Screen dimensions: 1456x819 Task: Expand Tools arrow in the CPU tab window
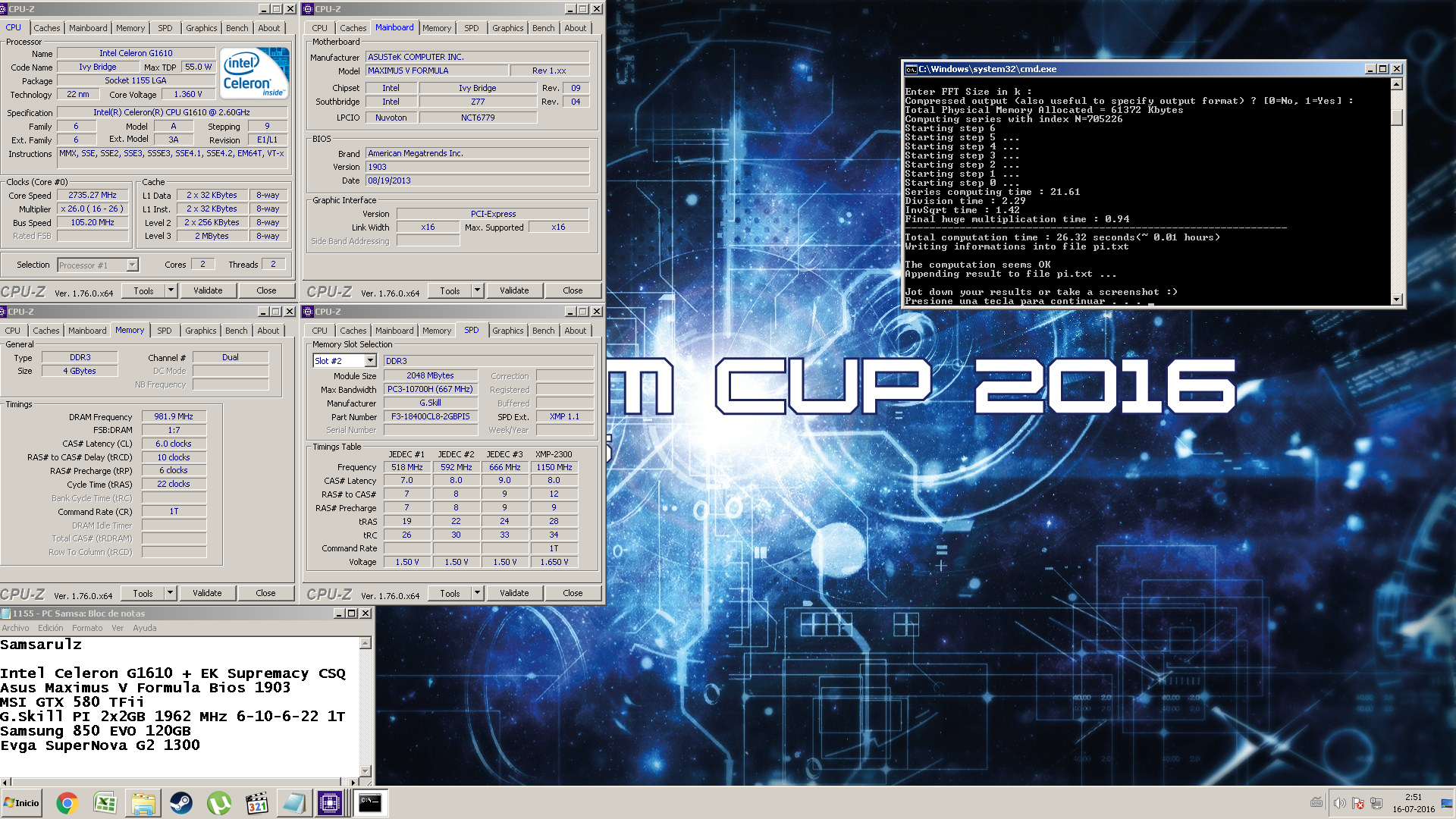(x=171, y=290)
